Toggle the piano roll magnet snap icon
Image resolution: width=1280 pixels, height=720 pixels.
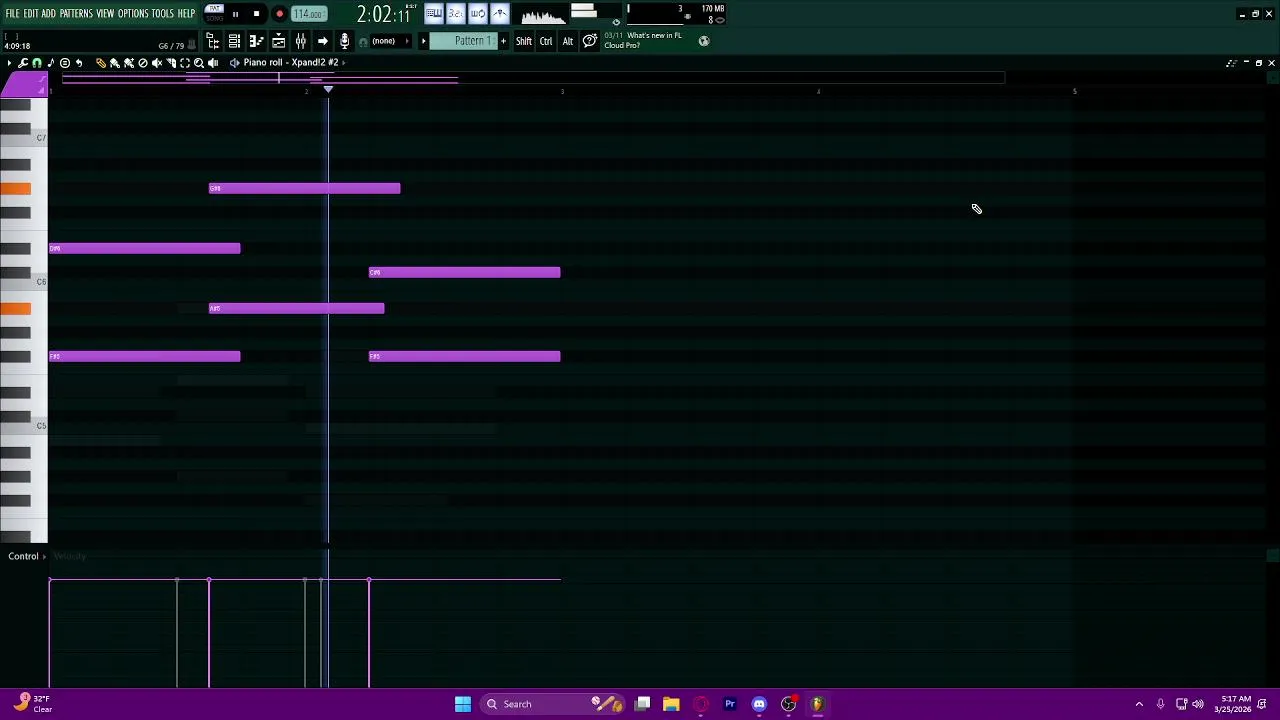pyautogui.click(x=37, y=63)
